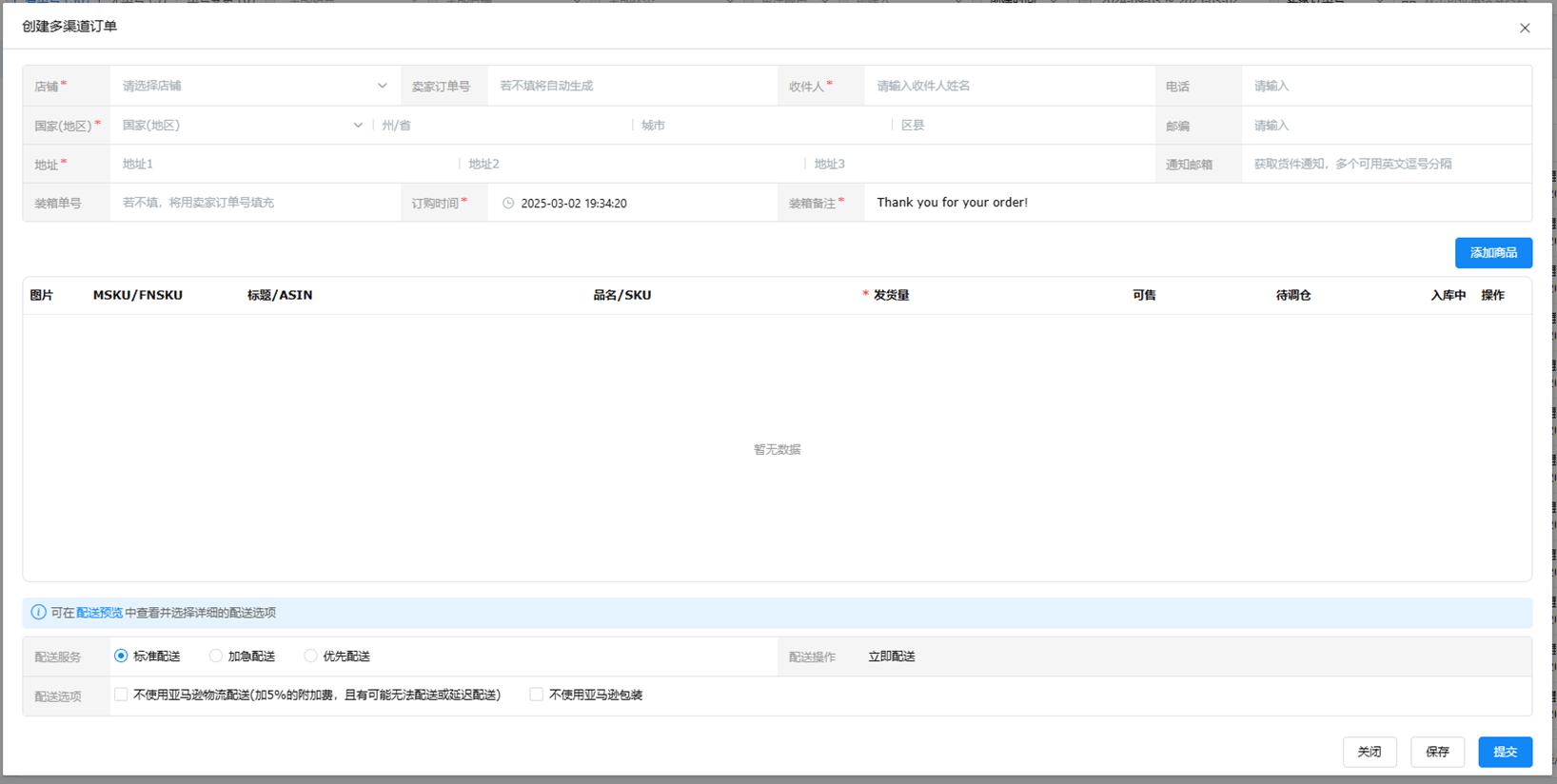The width and height of the screenshot is (1557, 784).
Task: Click the 通知邮箱 notification email field
Action: (x=1385, y=164)
